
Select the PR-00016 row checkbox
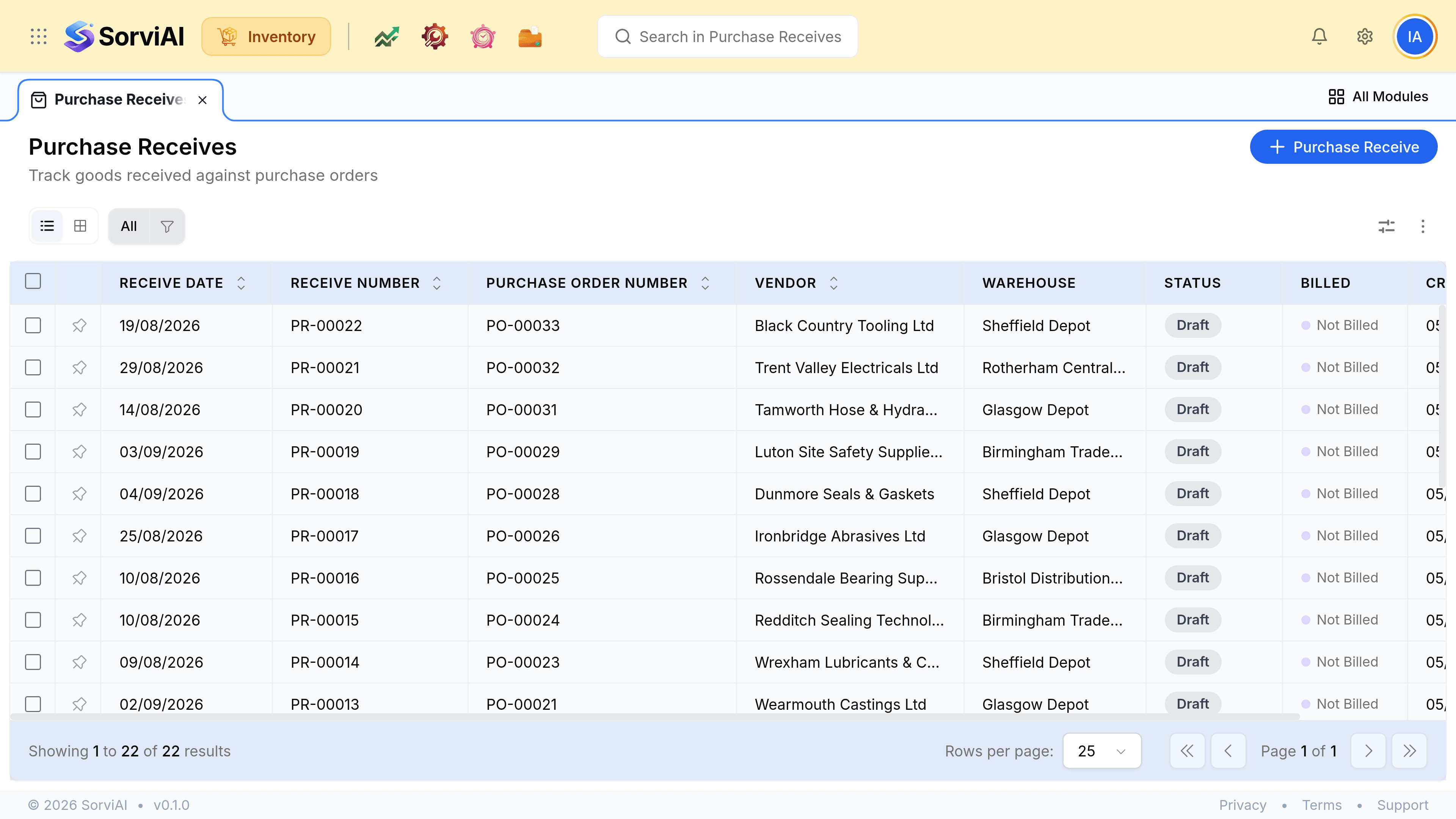coord(33,578)
